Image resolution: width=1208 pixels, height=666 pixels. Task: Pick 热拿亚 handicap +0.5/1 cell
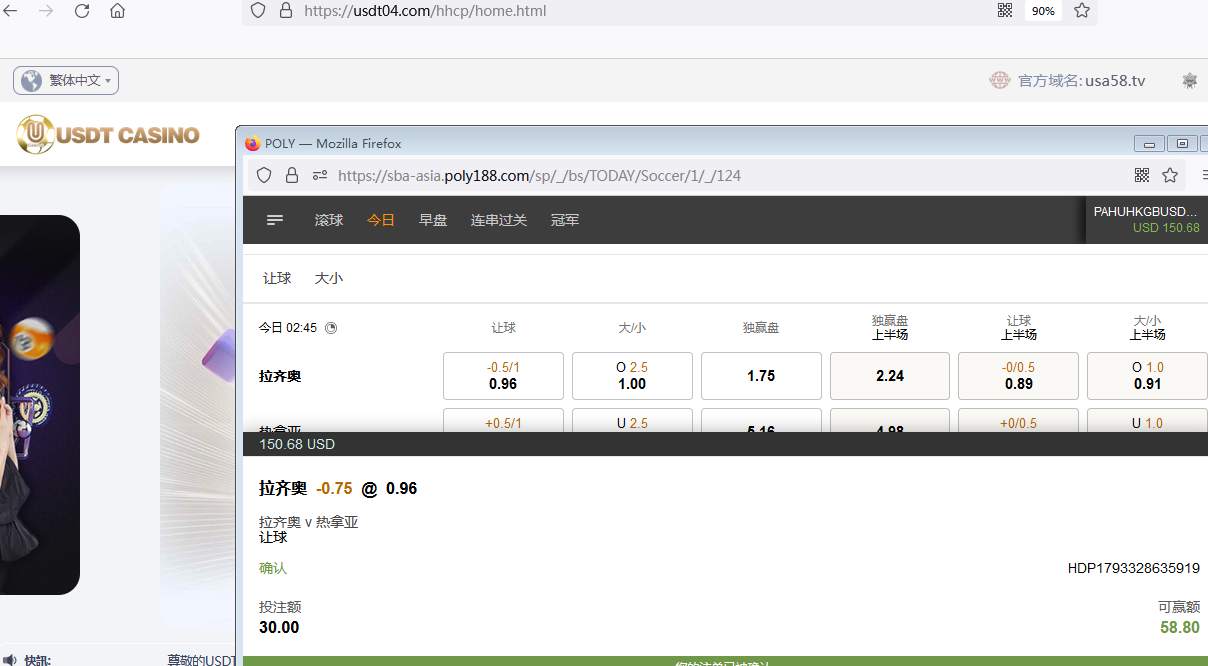tap(503, 421)
